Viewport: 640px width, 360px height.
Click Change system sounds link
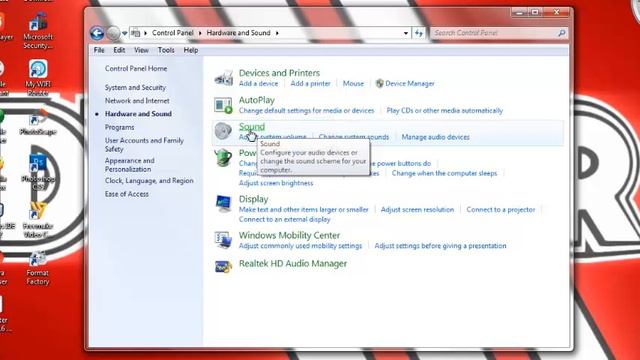(353, 137)
